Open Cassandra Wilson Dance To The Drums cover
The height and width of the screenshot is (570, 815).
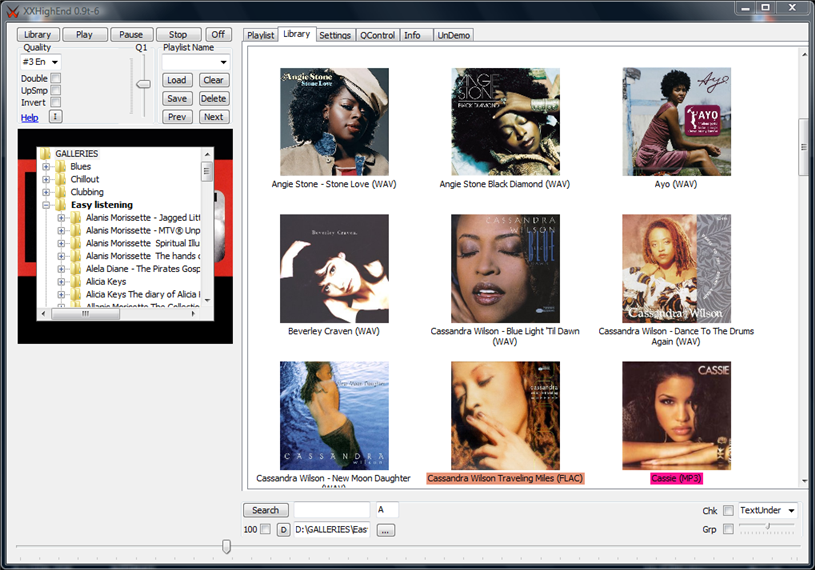pyautogui.click(x=677, y=269)
